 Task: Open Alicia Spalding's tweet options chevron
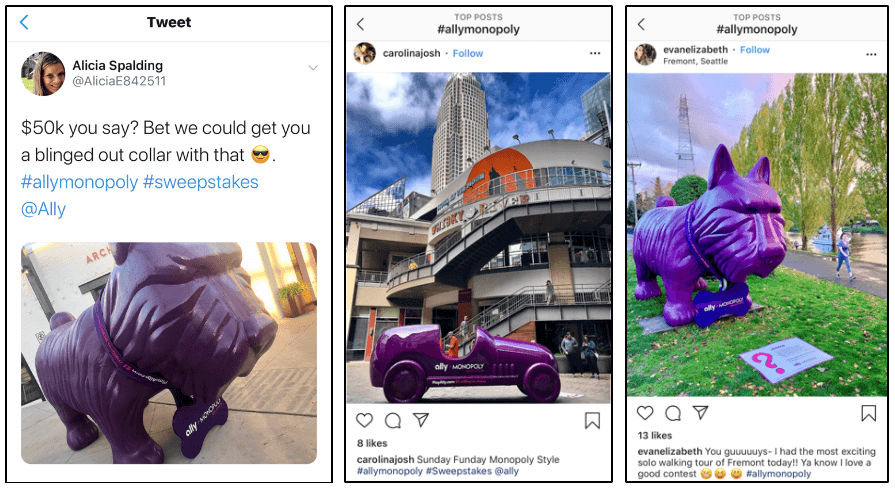click(x=313, y=68)
